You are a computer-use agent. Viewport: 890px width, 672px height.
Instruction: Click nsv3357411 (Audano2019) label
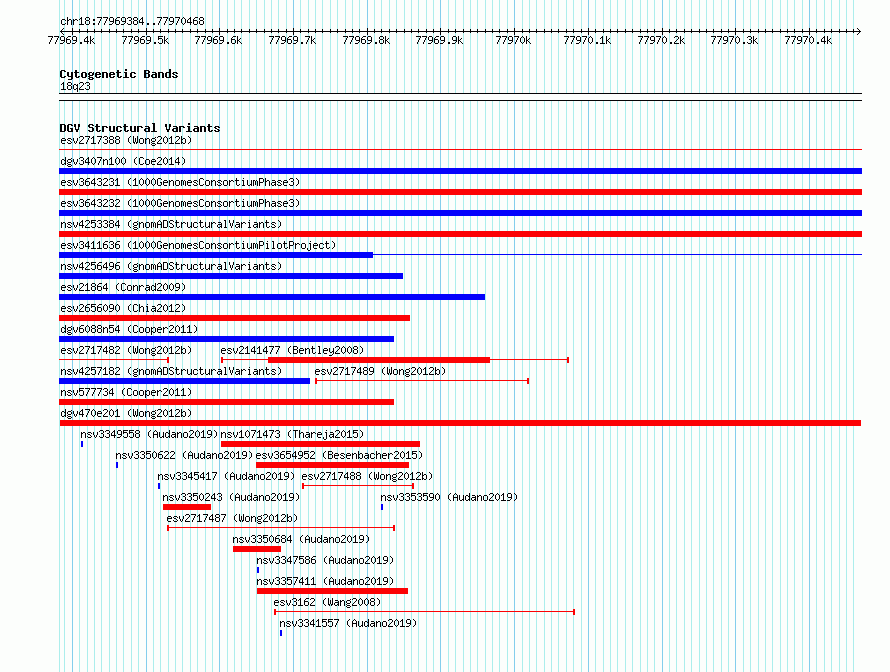pos(325,581)
